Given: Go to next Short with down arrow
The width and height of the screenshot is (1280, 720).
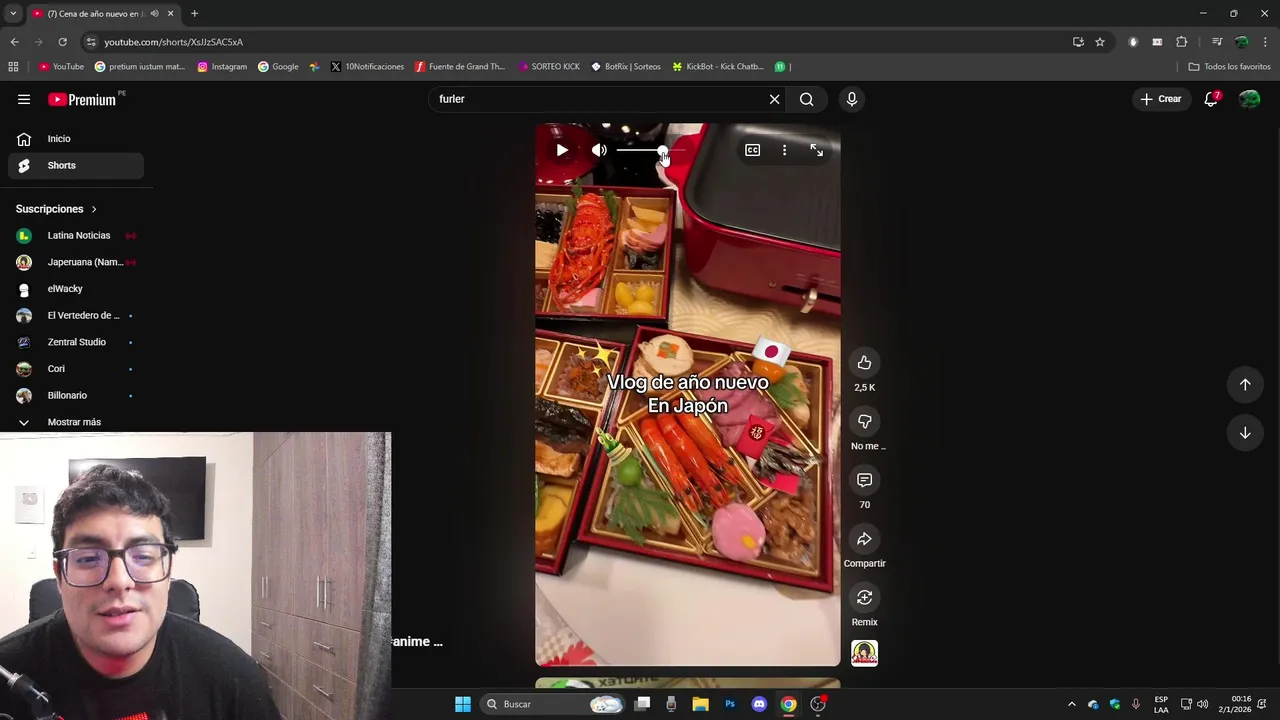Looking at the screenshot, I should 1245,433.
